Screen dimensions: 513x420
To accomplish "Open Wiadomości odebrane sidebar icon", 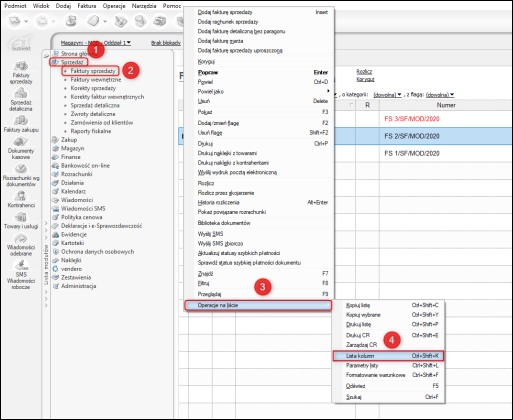I will 21,238.
